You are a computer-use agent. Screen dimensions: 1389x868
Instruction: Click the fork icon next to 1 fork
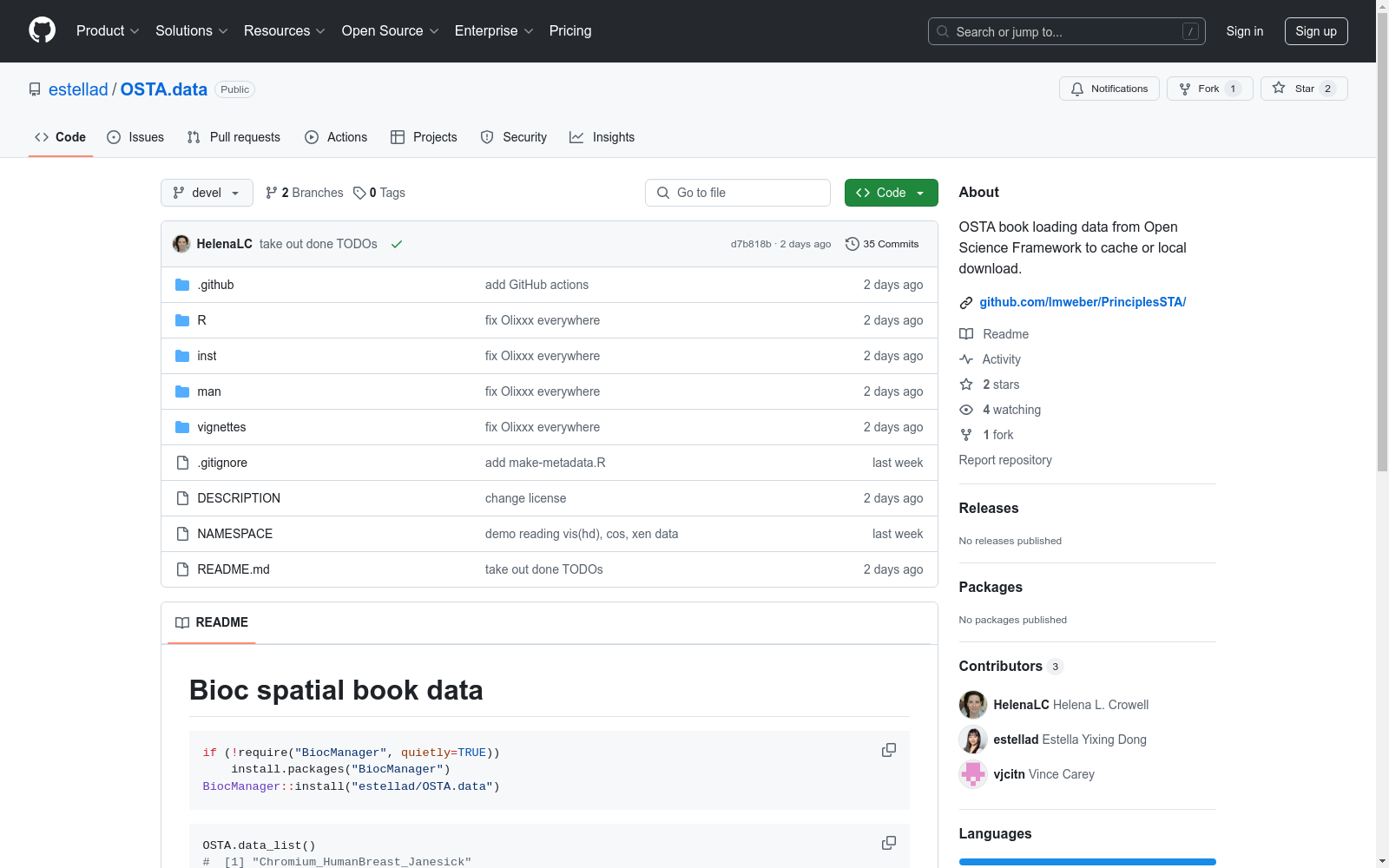966,435
